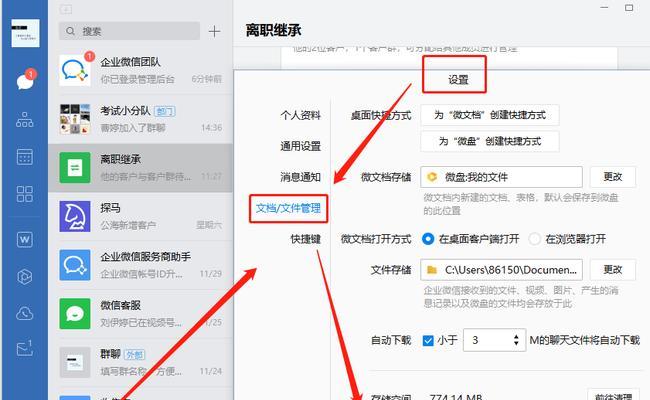Click the 部门 tag on 考试小分队
The height and width of the screenshot is (400, 650).
coord(165,111)
